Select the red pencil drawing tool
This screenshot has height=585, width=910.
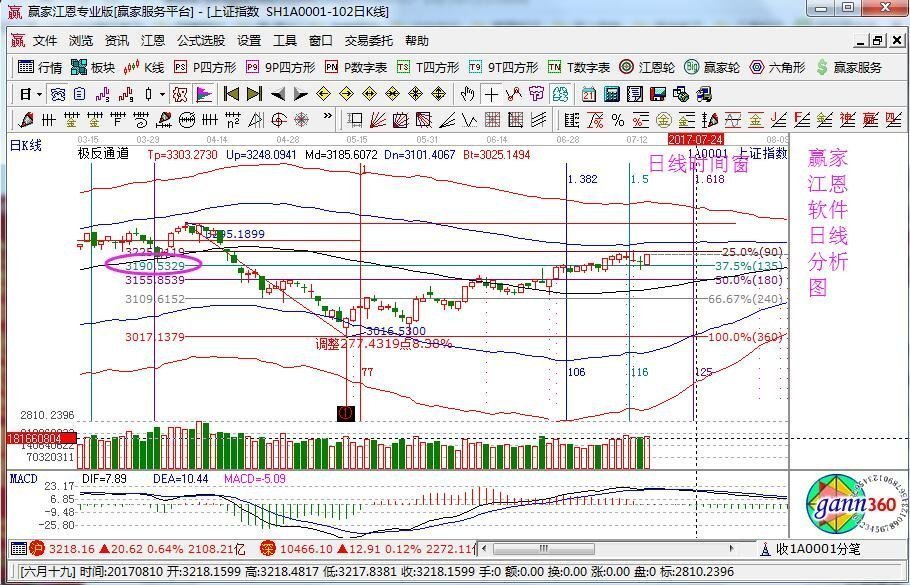pyautogui.click(x=26, y=120)
